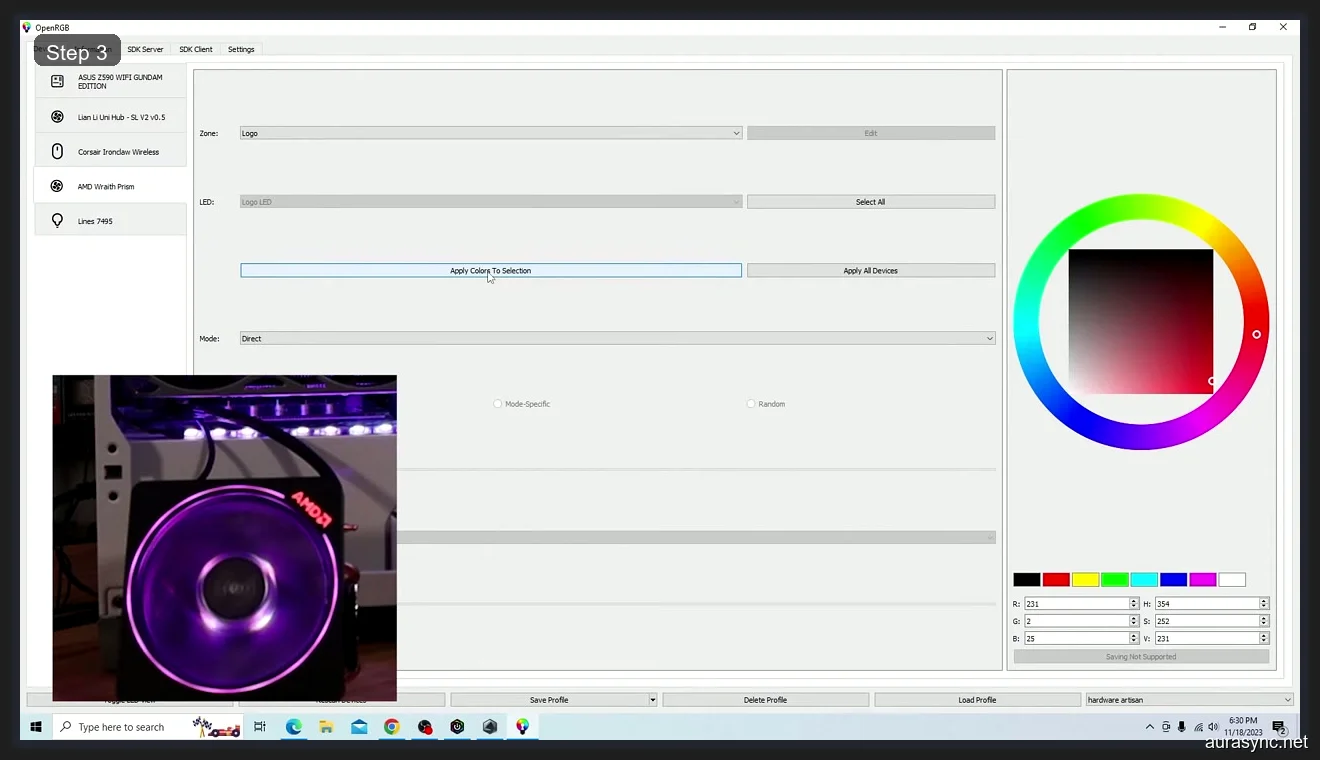Viewport: 1320px width, 760px height.
Task: Launch OpenRGB from the taskbar
Action: tap(522, 727)
